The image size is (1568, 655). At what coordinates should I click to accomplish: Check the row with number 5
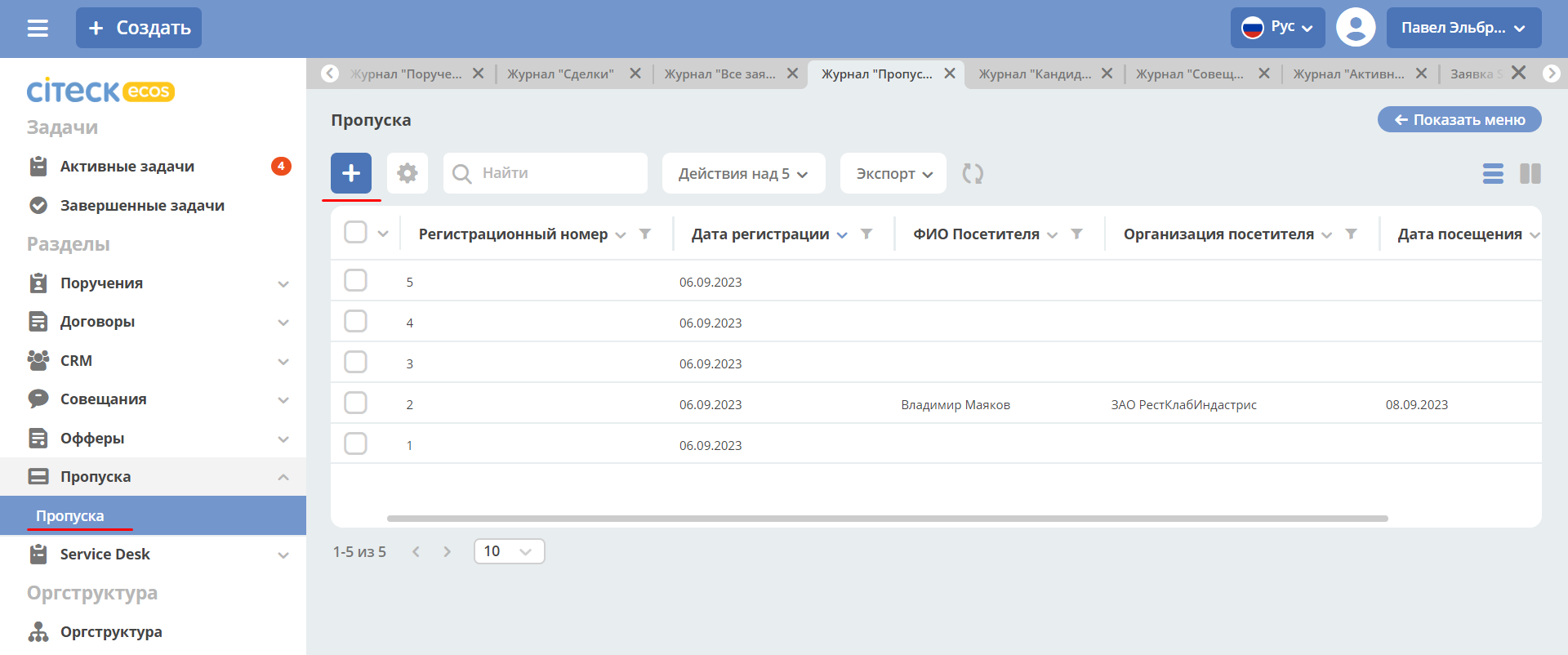click(x=355, y=280)
